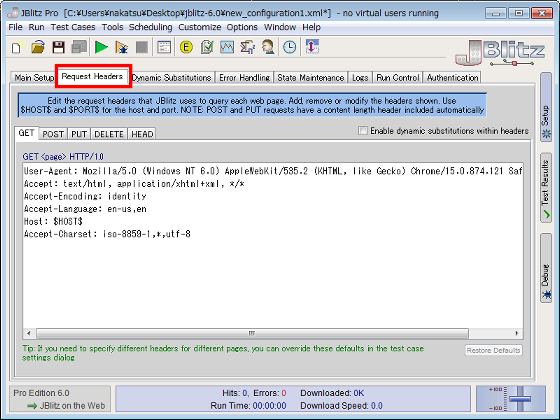Screen dimensions: 560x420
Task: Stop the test with gray square icon
Action: (x=142, y=47)
